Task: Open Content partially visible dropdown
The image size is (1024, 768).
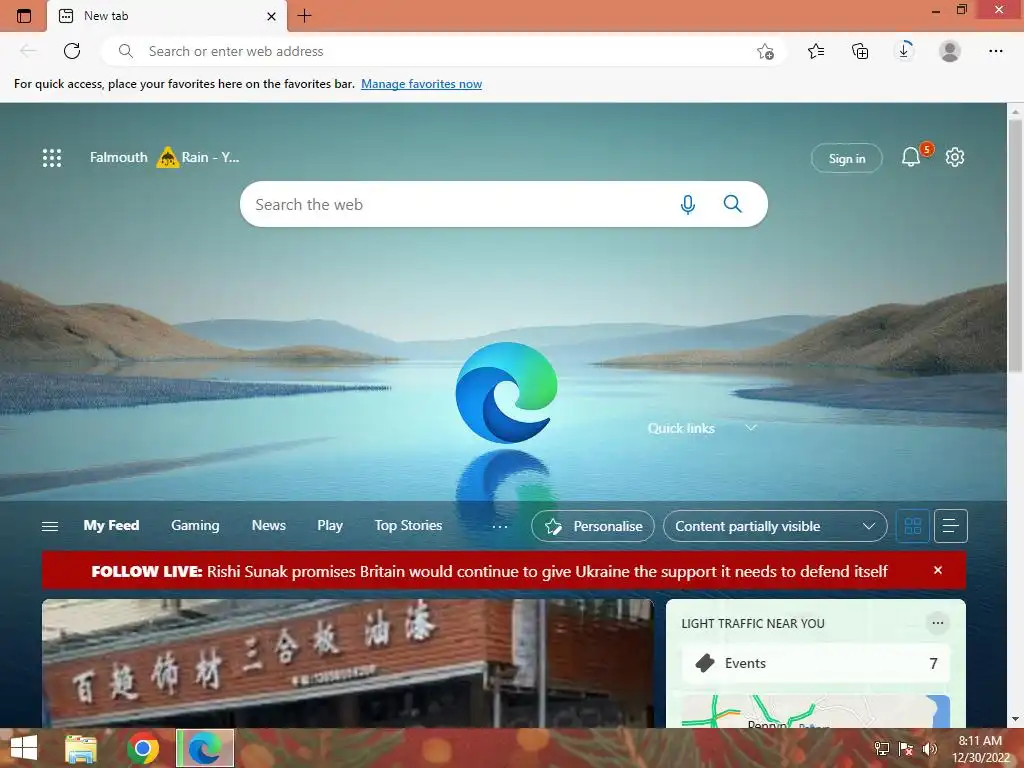Action: (775, 526)
